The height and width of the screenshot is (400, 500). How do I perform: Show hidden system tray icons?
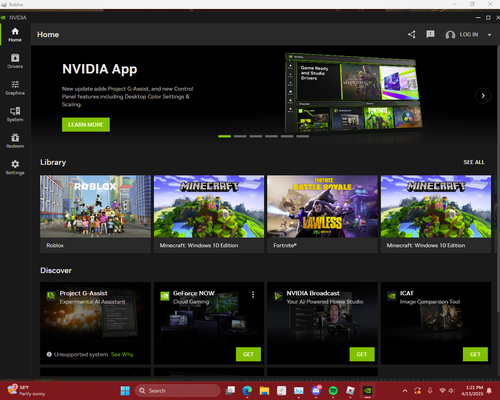405,391
